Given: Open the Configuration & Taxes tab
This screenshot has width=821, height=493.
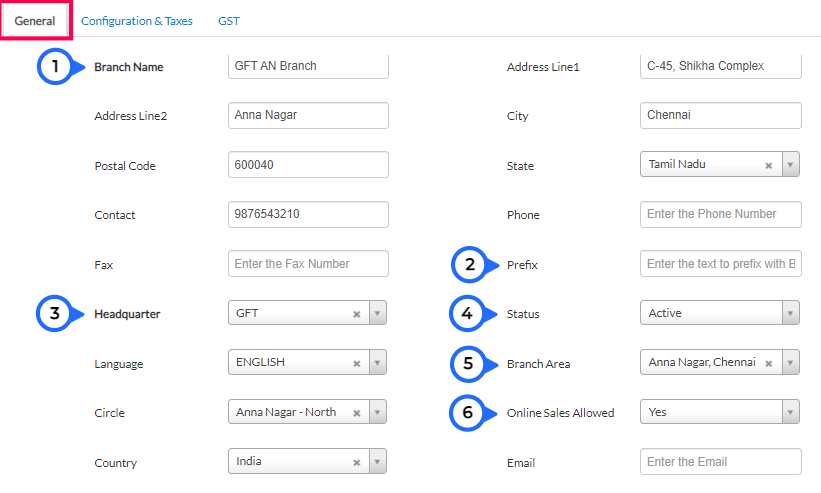Looking at the screenshot, I should pos(139,21).
